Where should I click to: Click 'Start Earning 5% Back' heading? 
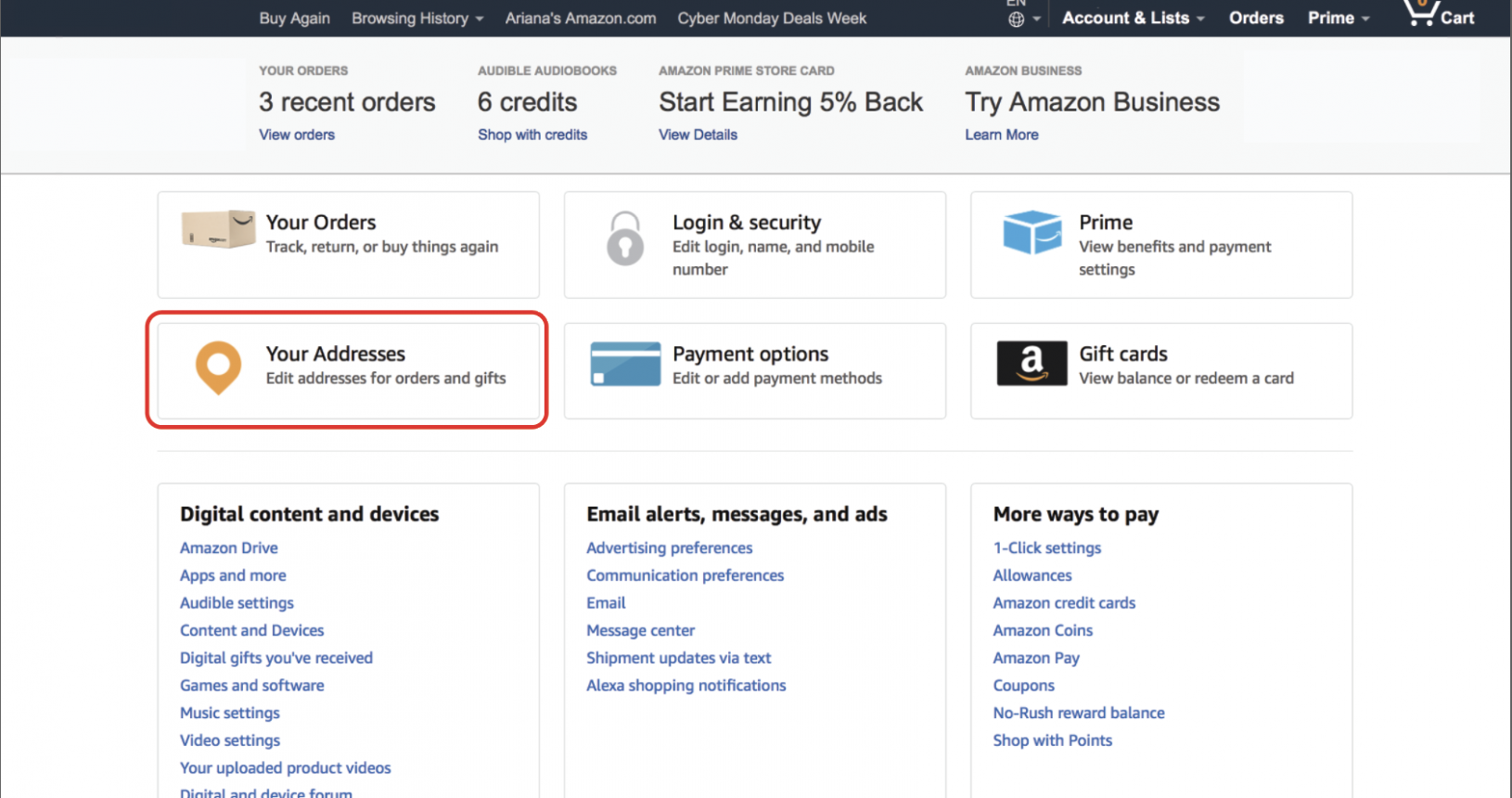click(791, 102)
